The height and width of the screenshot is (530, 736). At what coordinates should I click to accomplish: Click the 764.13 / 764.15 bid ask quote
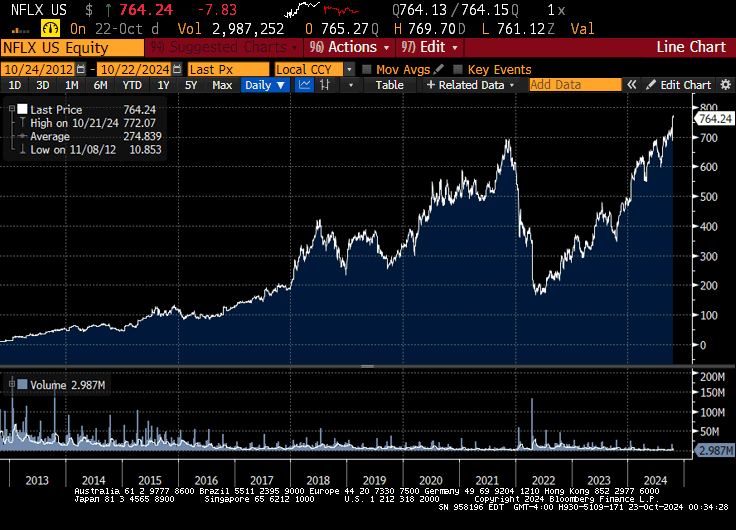click(x=455, y=10)
